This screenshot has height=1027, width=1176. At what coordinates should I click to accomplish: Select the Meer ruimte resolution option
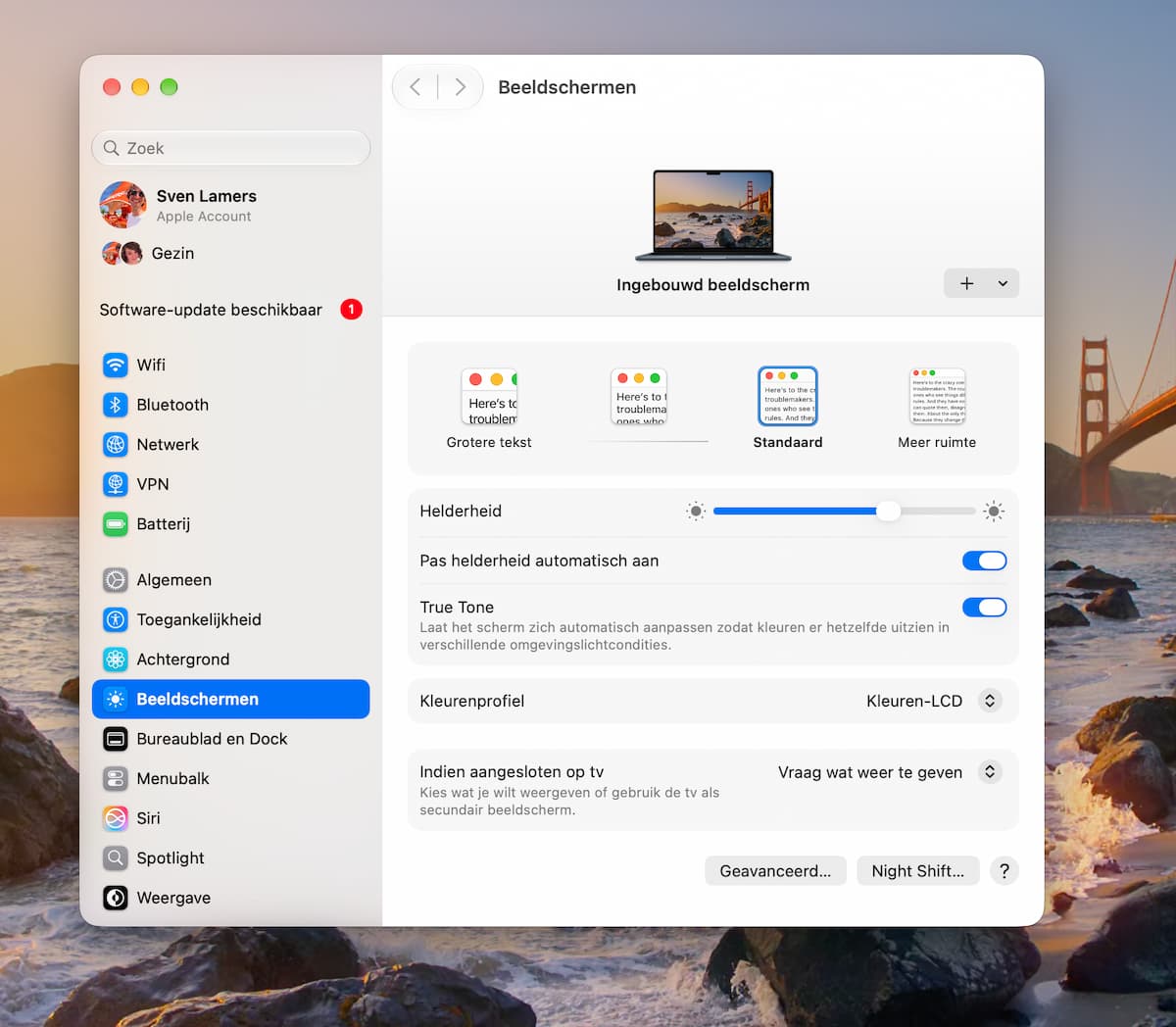(937, 409)
